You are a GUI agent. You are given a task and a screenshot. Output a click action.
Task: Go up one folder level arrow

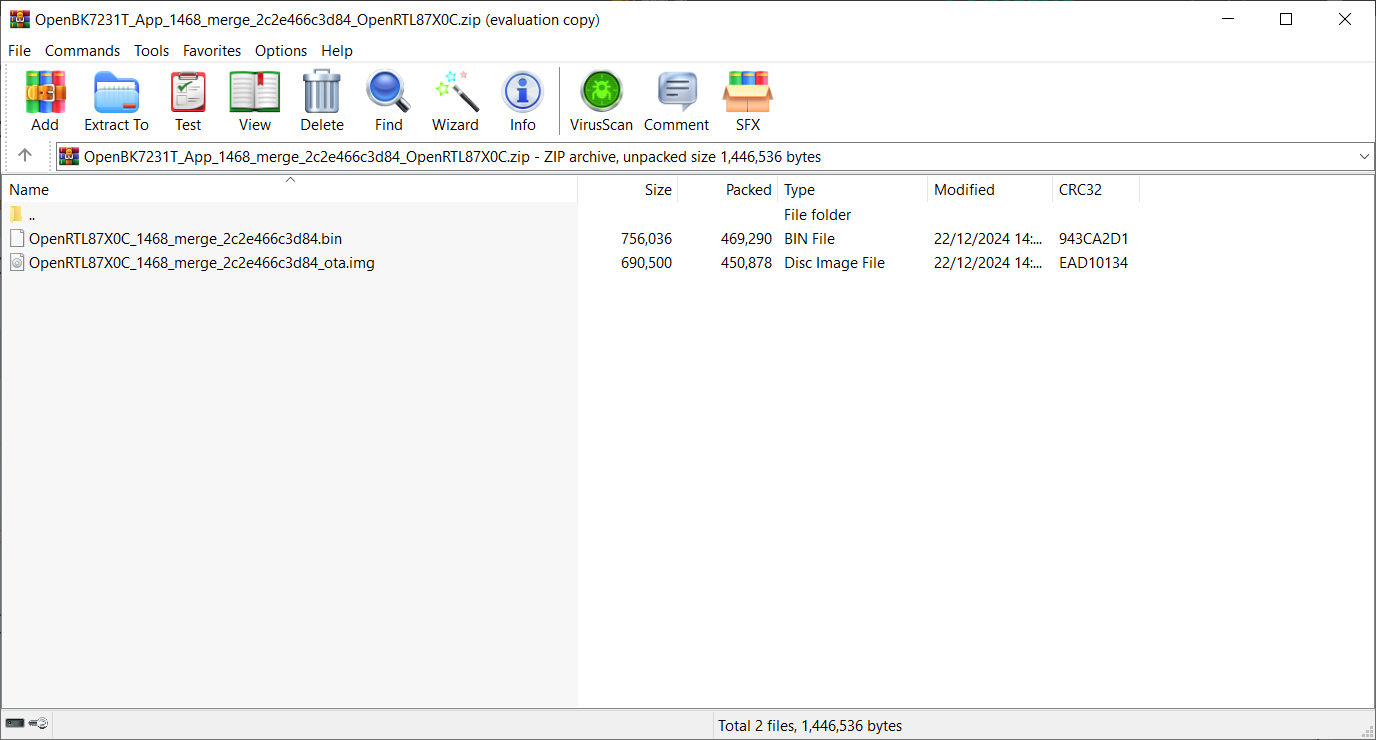[25, 156]
